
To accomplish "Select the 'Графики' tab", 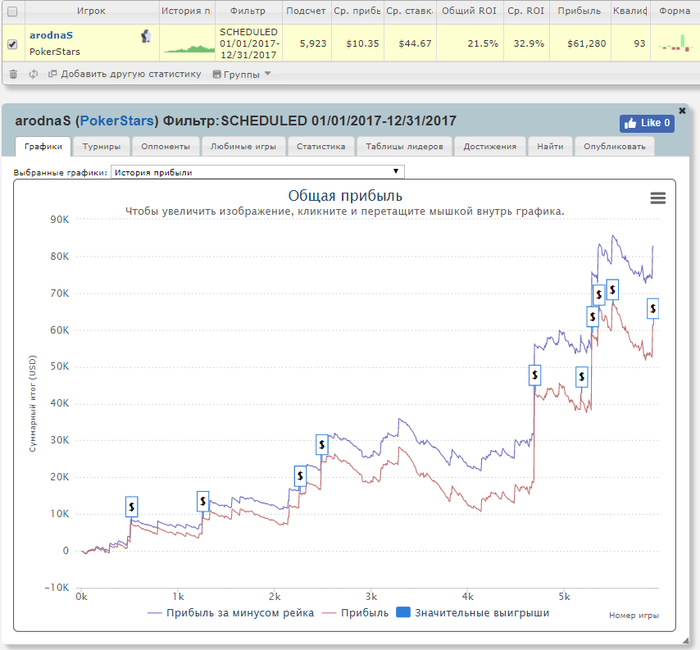I will click(43, 146).
